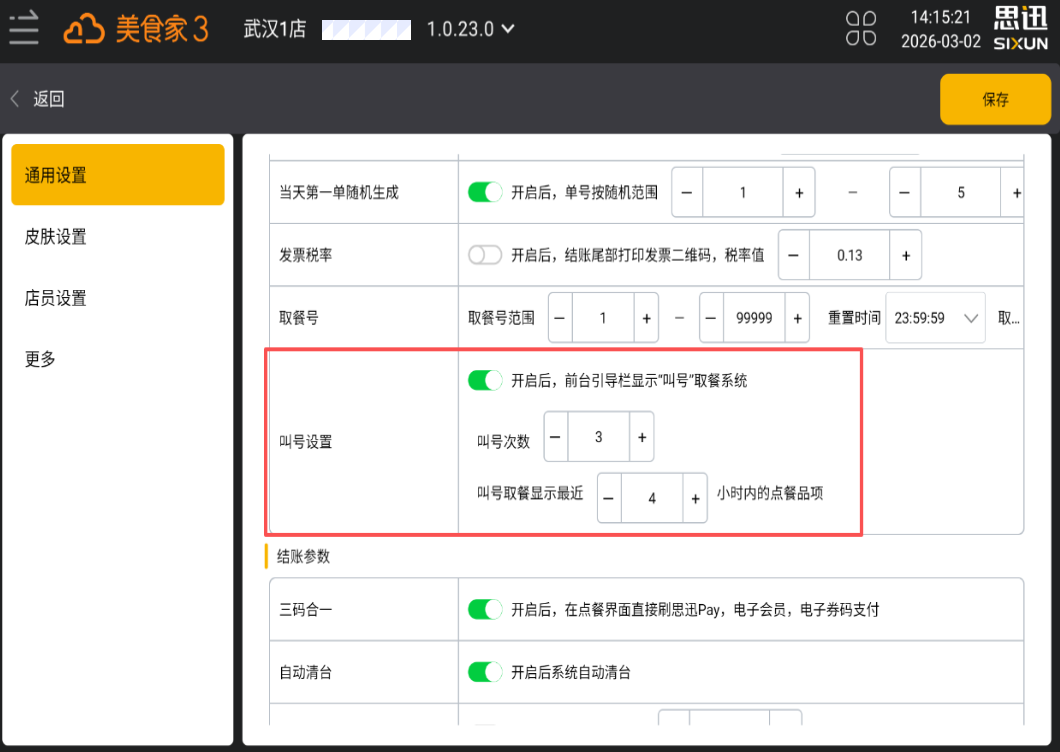Click the 取餐号范围 99999 input field
The image size is (1060, 752).
click(x=754, y=318)
